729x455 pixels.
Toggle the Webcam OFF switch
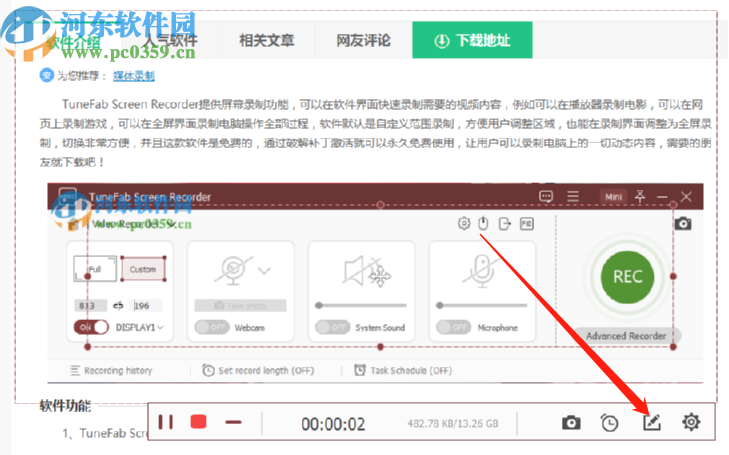[212, 327]
